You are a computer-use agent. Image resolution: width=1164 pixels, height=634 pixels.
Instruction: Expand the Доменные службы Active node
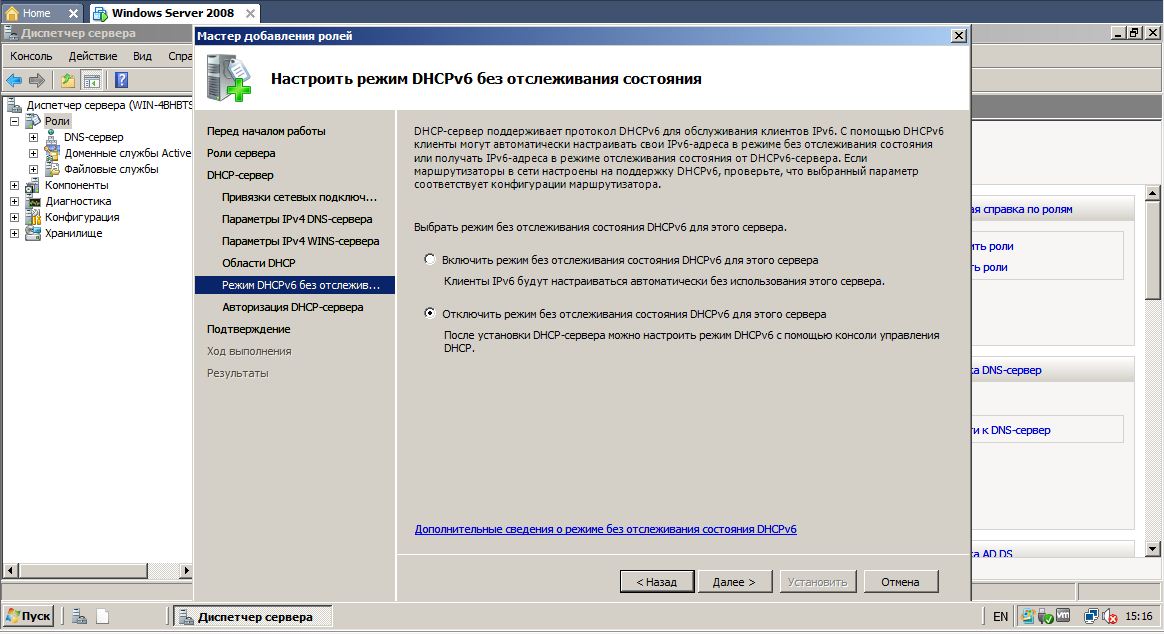[33, 154]
